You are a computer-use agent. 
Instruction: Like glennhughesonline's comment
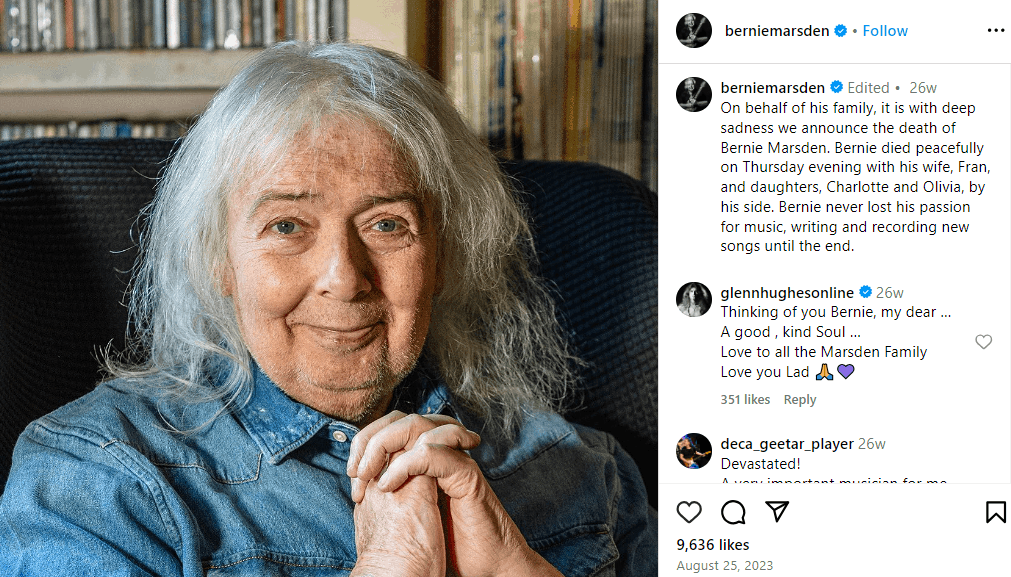(x=983, y=342)
